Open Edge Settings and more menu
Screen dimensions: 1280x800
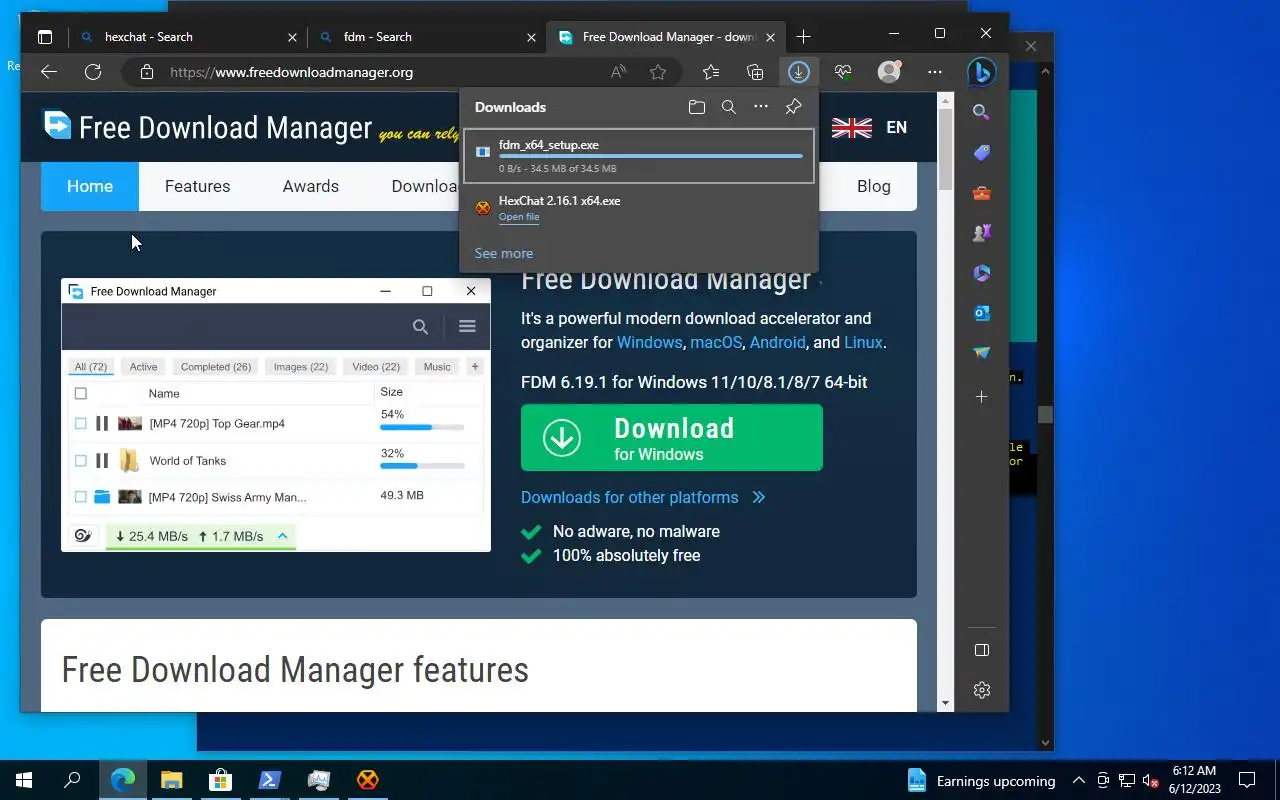tap(935, 72)
